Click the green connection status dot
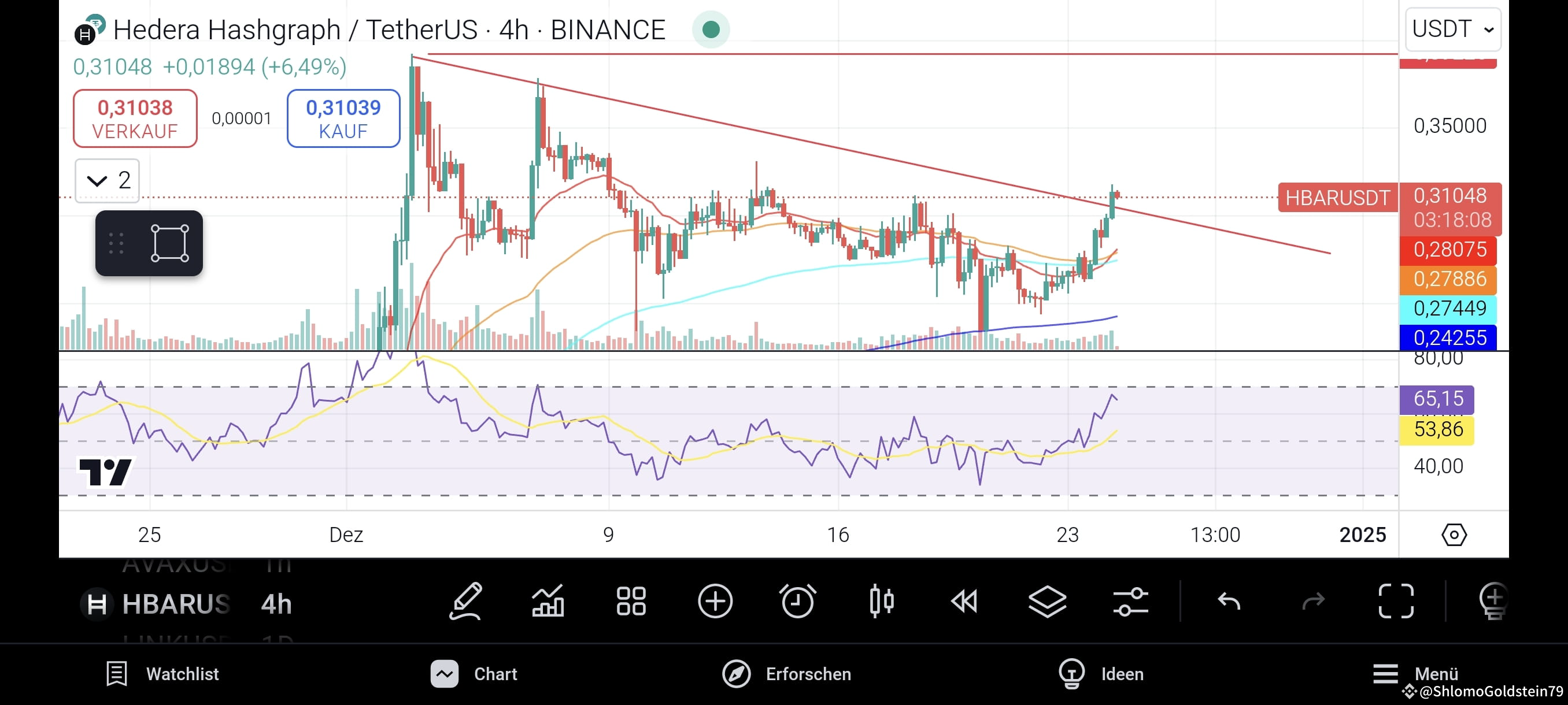 click(x=711, y=29)
